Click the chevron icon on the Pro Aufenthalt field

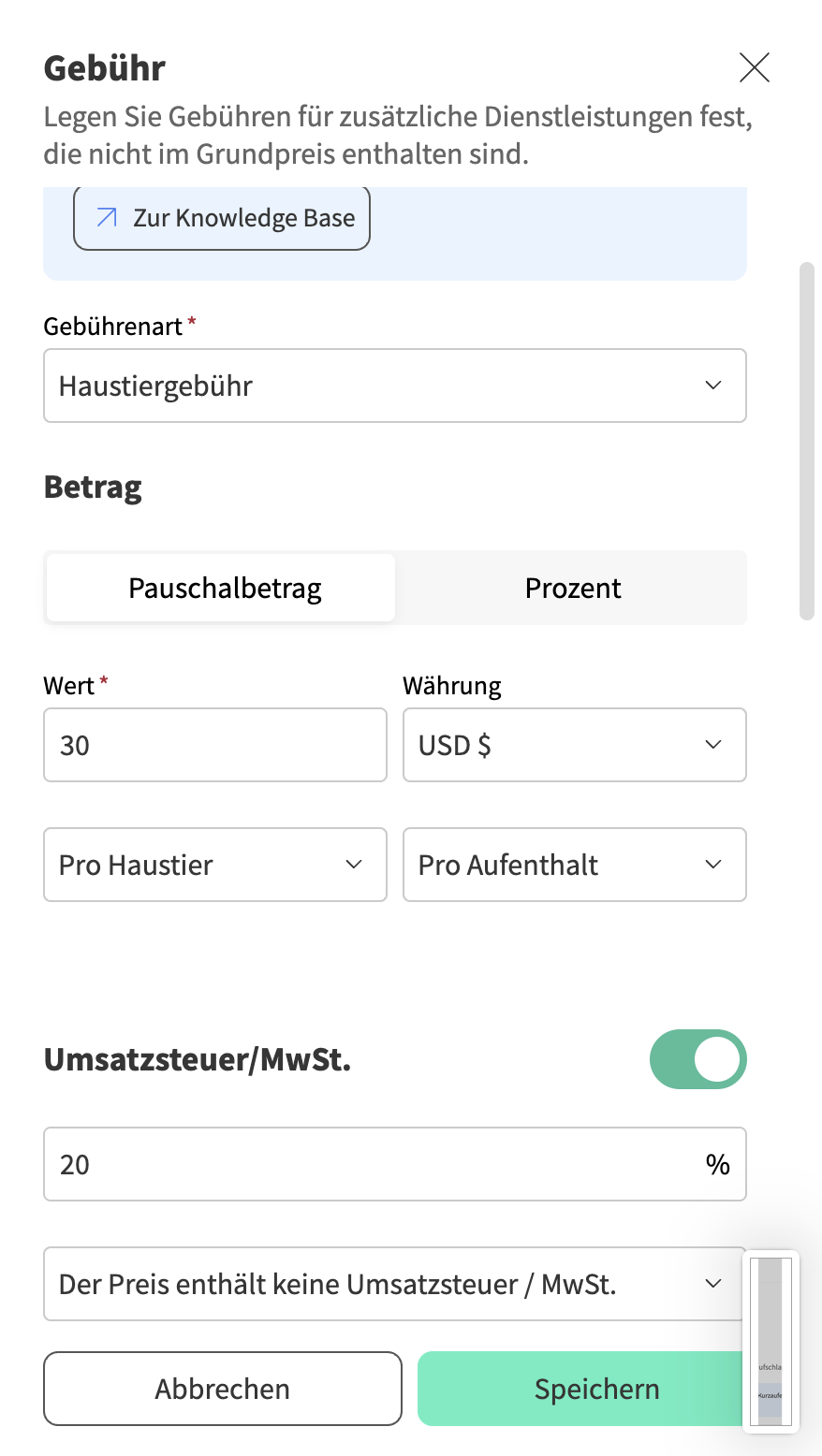[712, 865]
